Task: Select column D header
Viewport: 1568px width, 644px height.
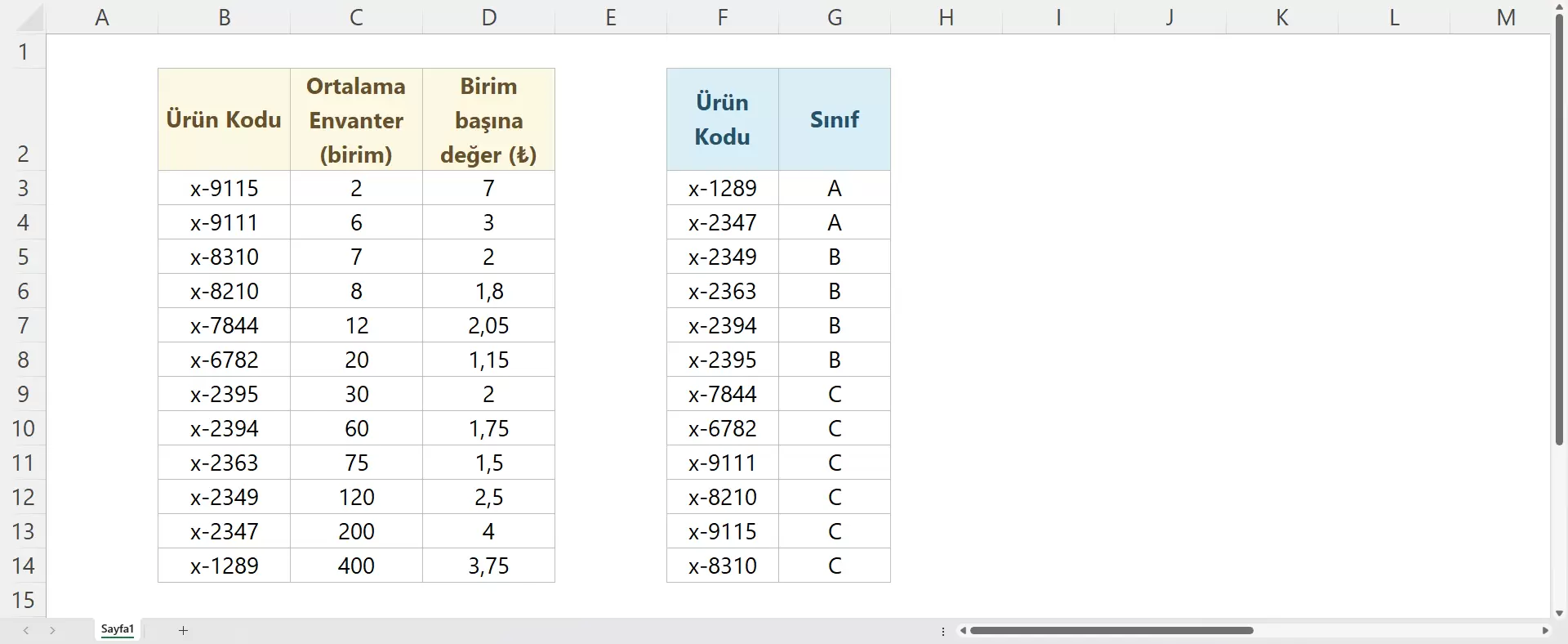Action: click(x=488, y=17)
